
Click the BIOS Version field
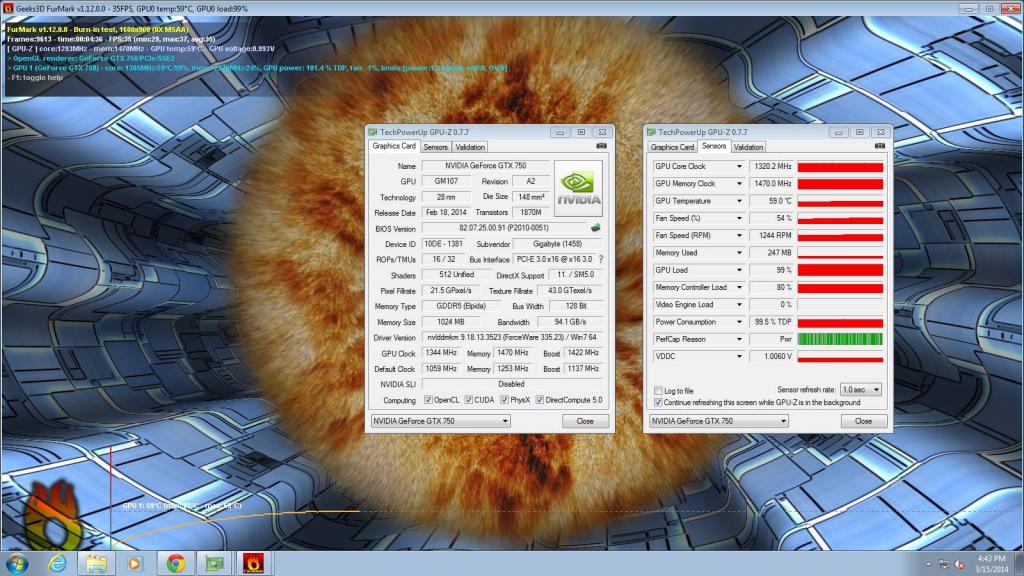pos(504,228)
